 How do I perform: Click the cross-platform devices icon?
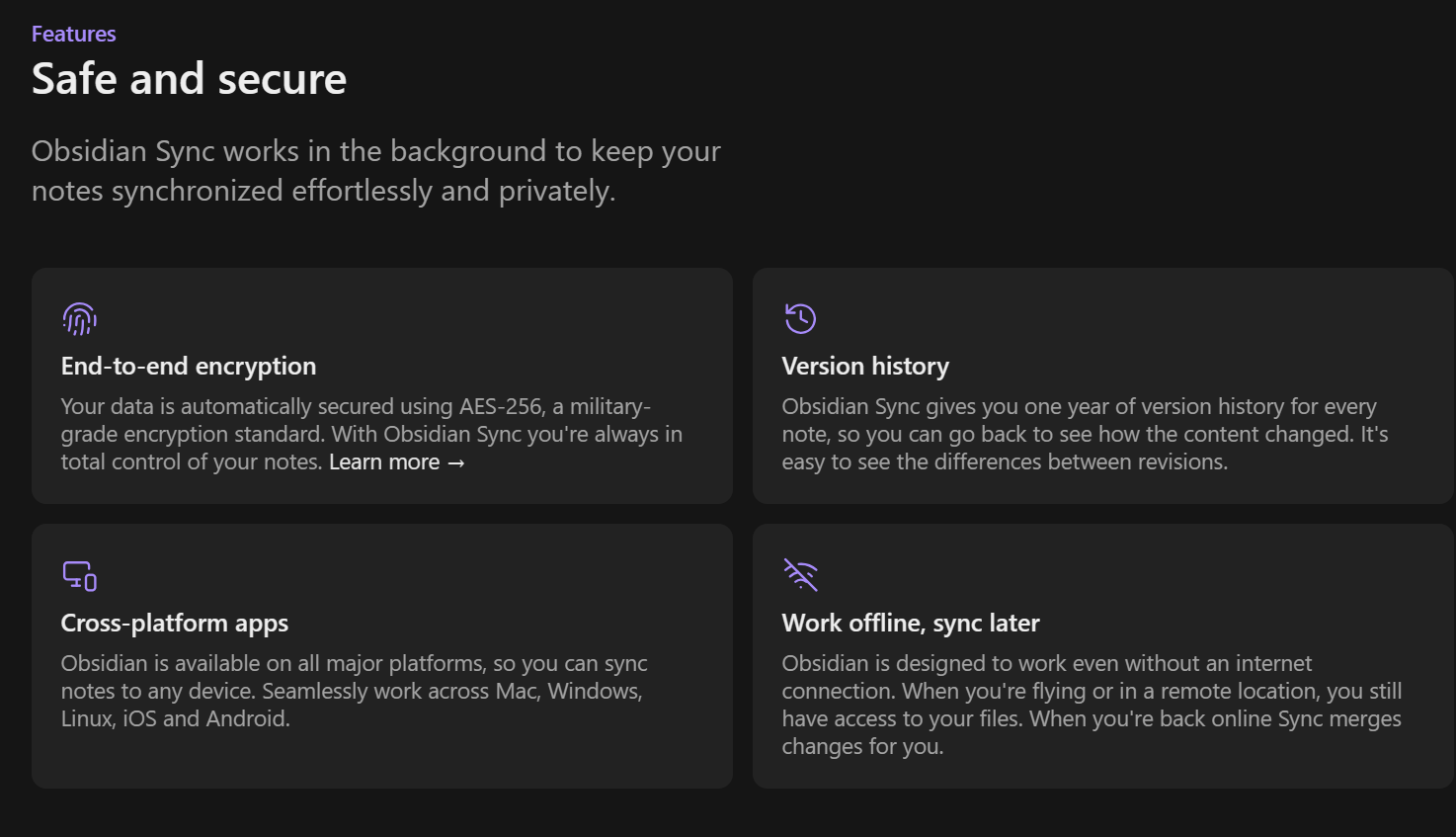79,575
